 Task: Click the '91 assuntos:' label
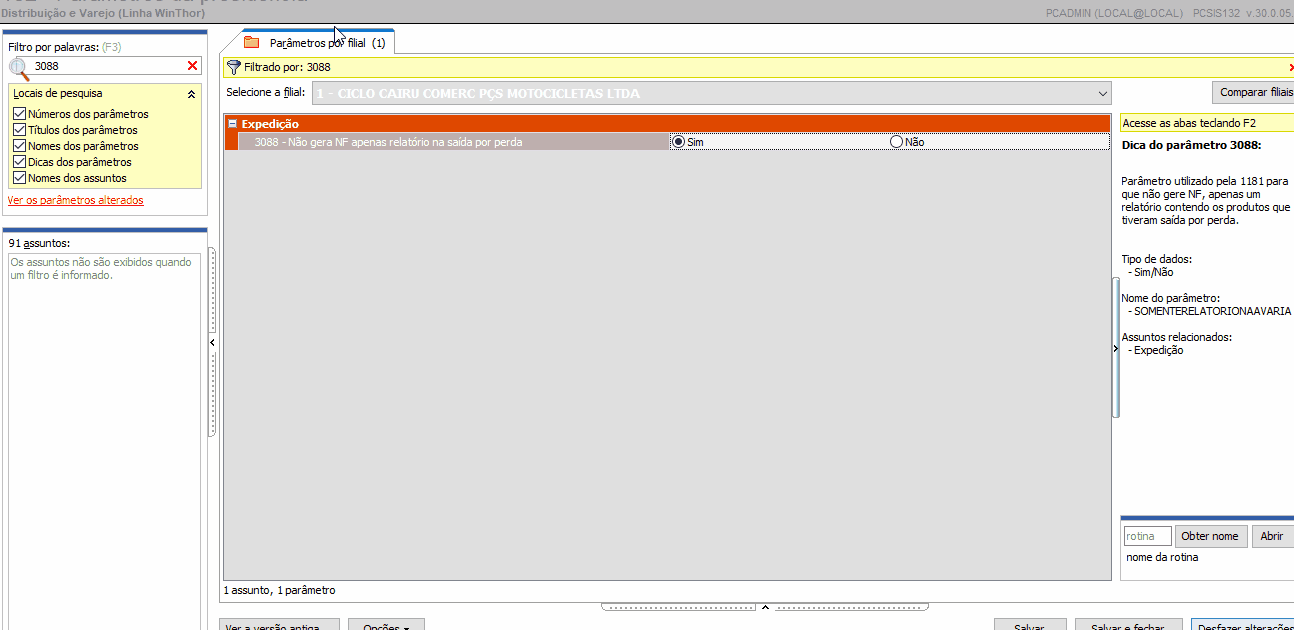[x=39, y=243]
